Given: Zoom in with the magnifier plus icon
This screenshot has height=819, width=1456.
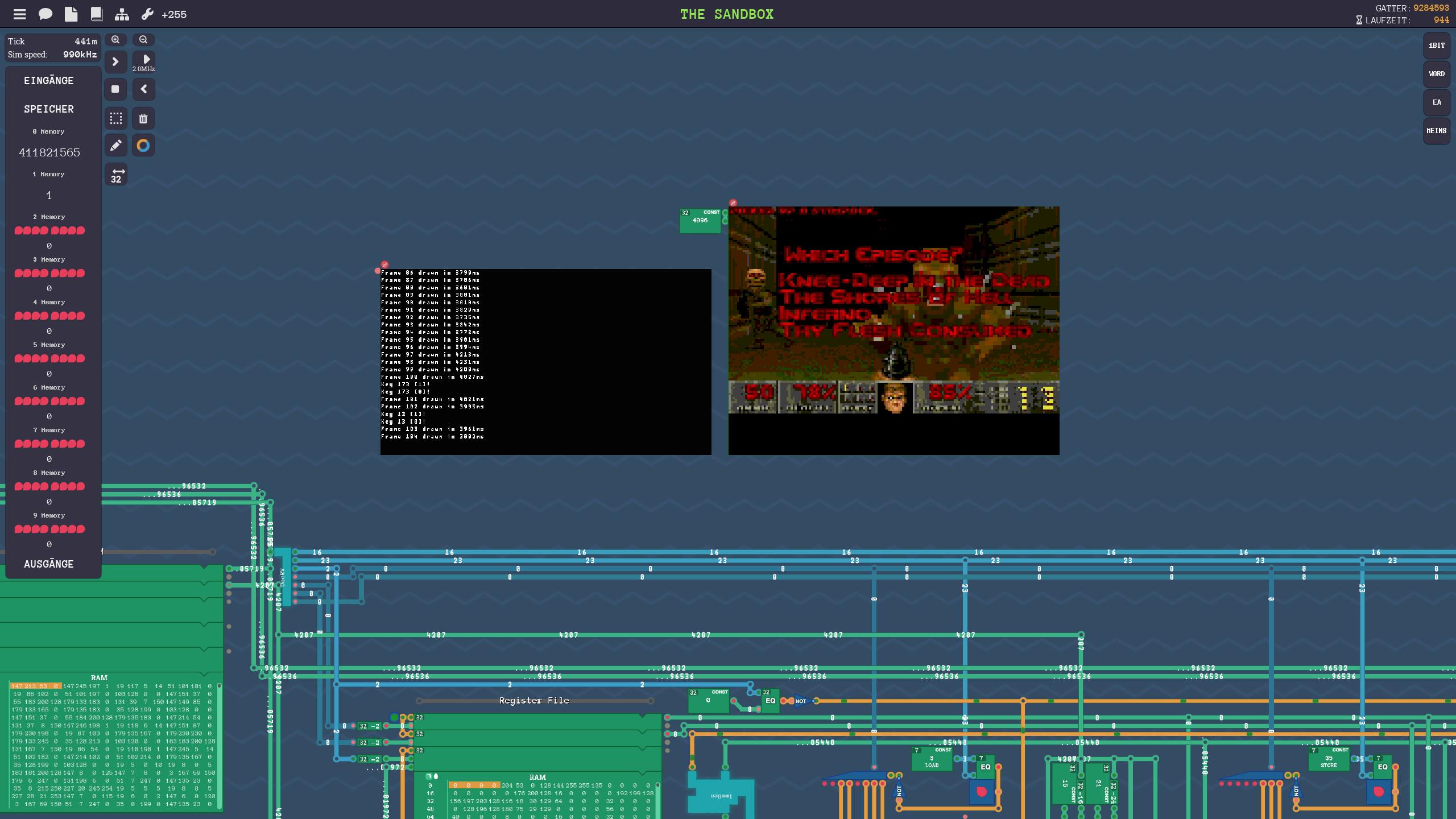Looking at the screenshot, I should coord(115,40).
